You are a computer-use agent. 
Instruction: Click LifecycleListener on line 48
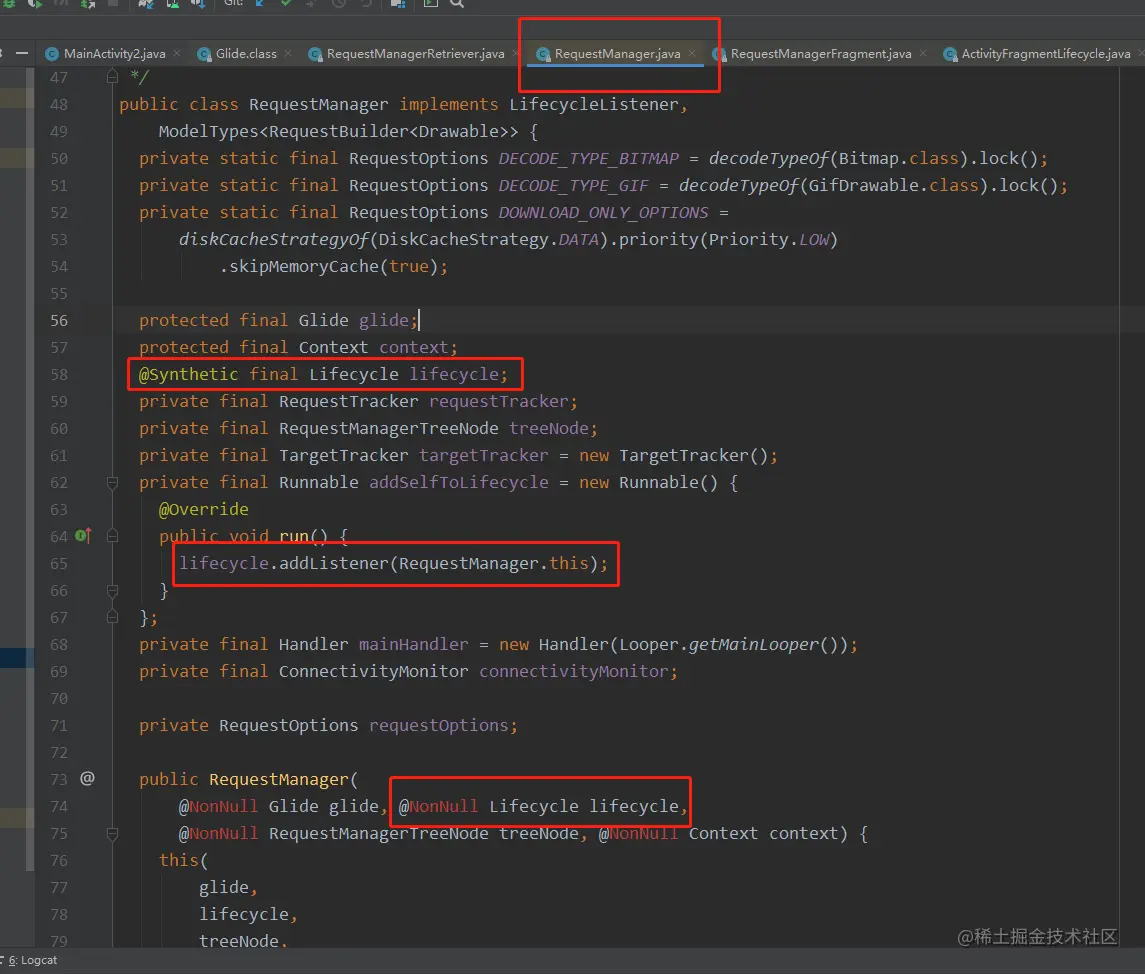[x=594, y=104]
